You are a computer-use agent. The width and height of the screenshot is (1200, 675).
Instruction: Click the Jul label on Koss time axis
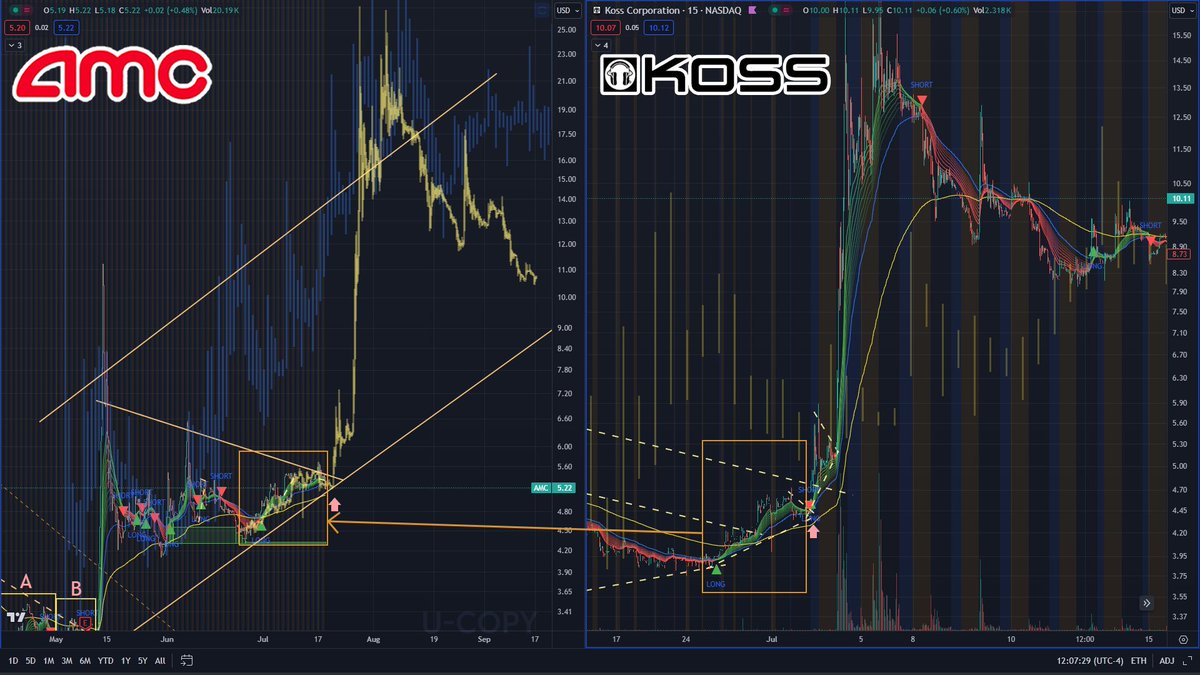click(x=771, y=638)
